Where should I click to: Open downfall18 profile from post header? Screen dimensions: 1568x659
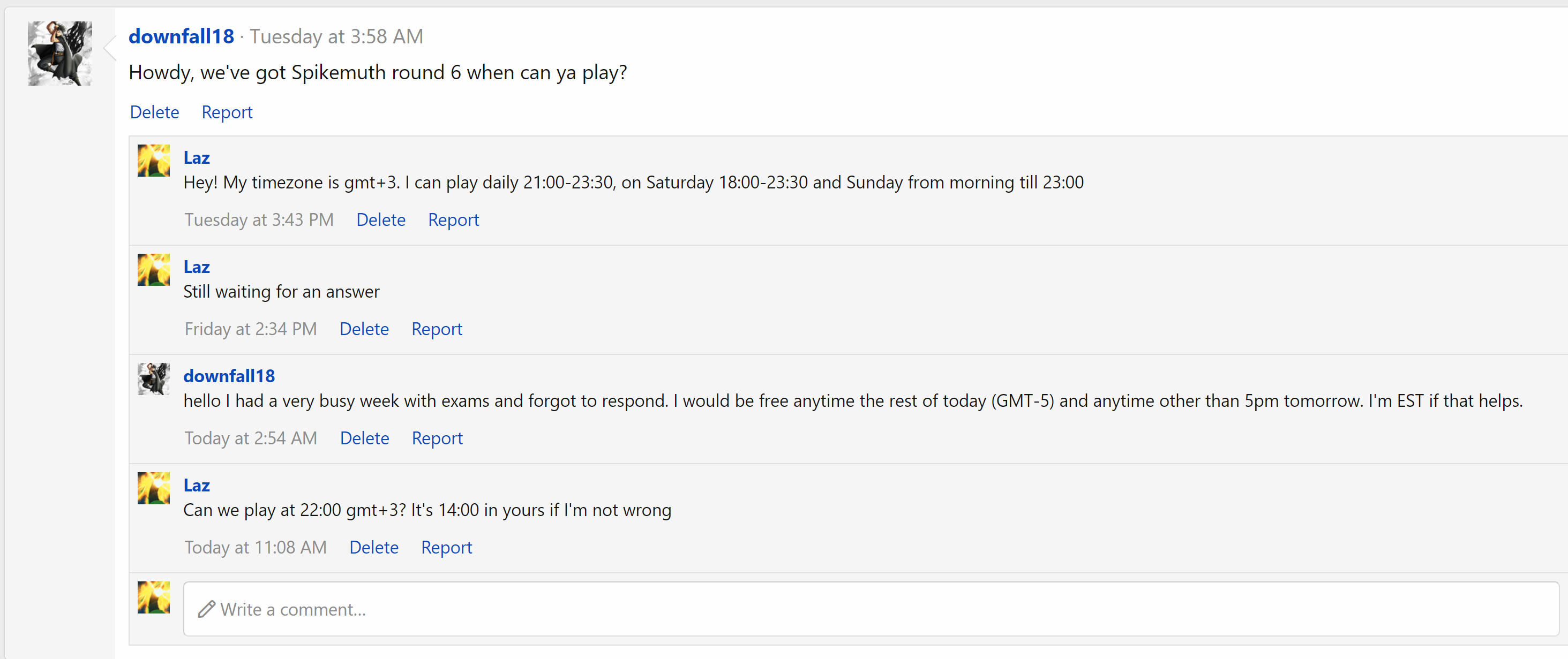click(182, 36)
